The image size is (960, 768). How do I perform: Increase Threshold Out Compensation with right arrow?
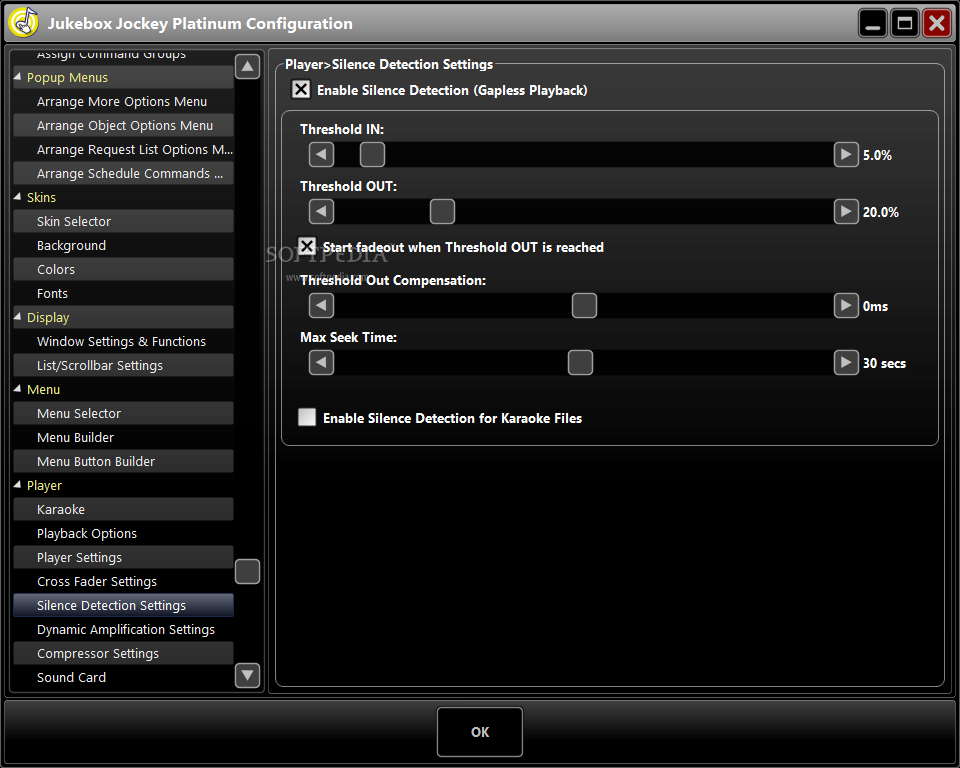[846, 305]
